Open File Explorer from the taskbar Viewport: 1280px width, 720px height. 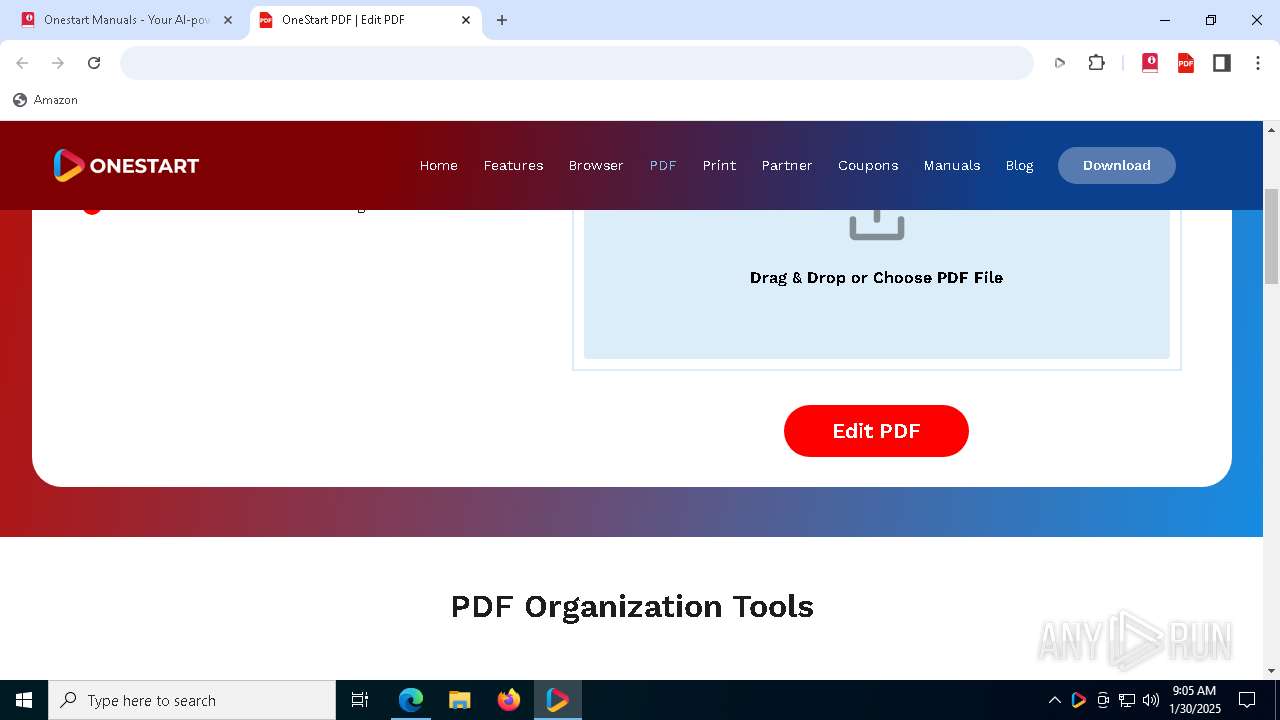tap(460, 700)
